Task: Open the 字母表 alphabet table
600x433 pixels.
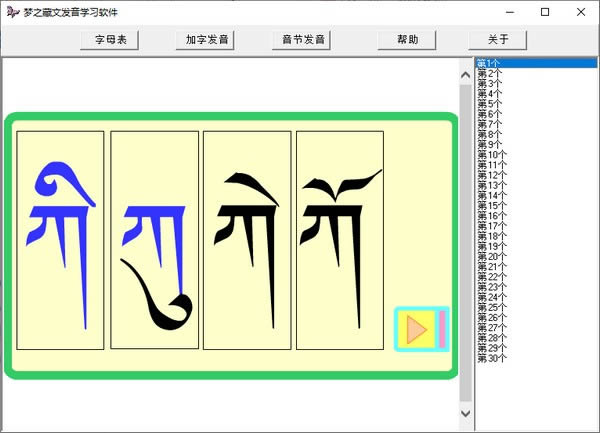Action: pos(110,40)
